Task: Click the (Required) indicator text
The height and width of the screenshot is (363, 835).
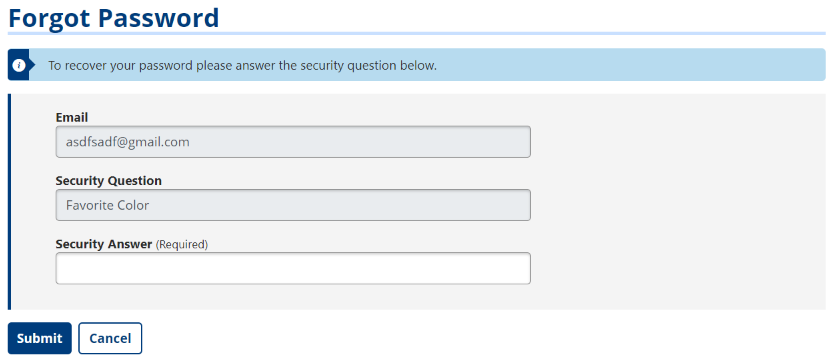Action: [182, 244]
